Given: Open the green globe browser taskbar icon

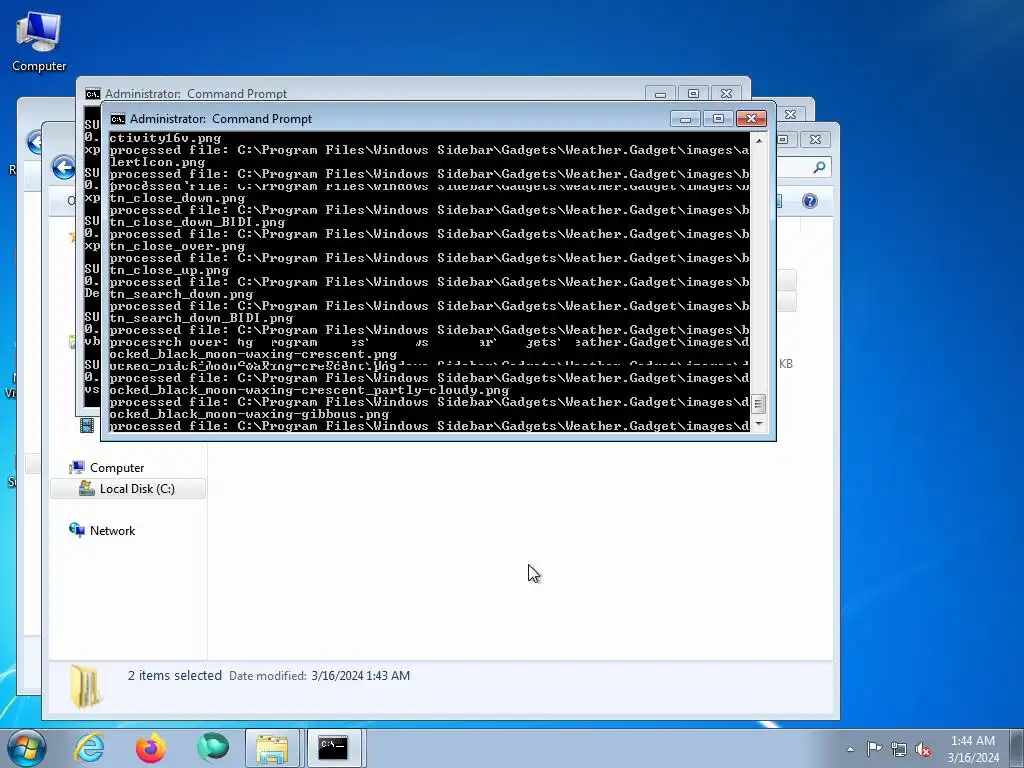Looking at the screenshot, I should 213,748.
